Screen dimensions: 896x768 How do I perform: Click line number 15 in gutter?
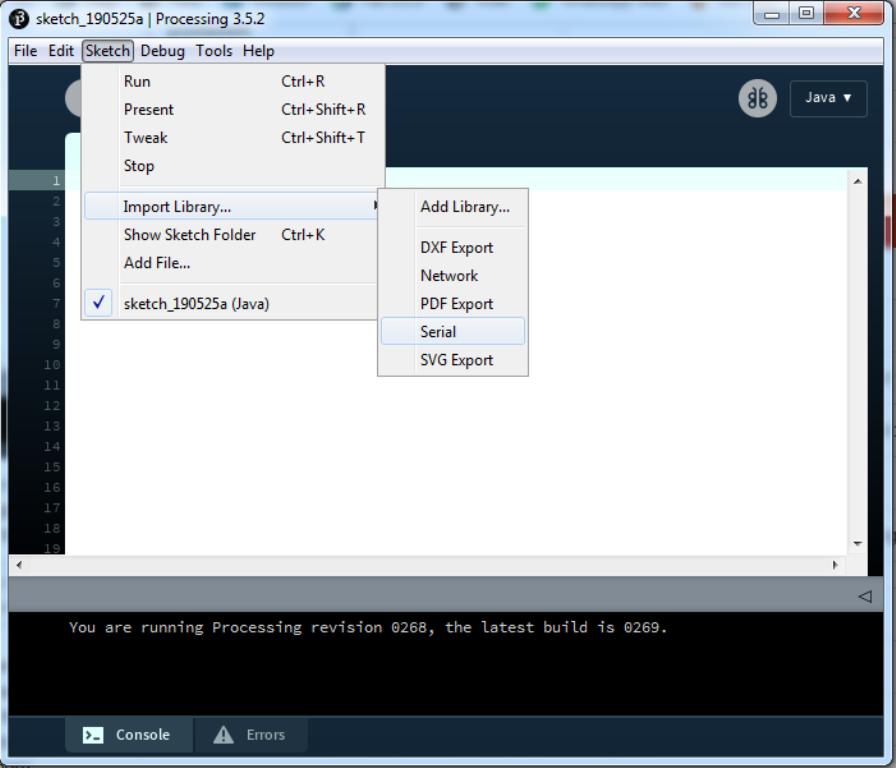[51, 467]
